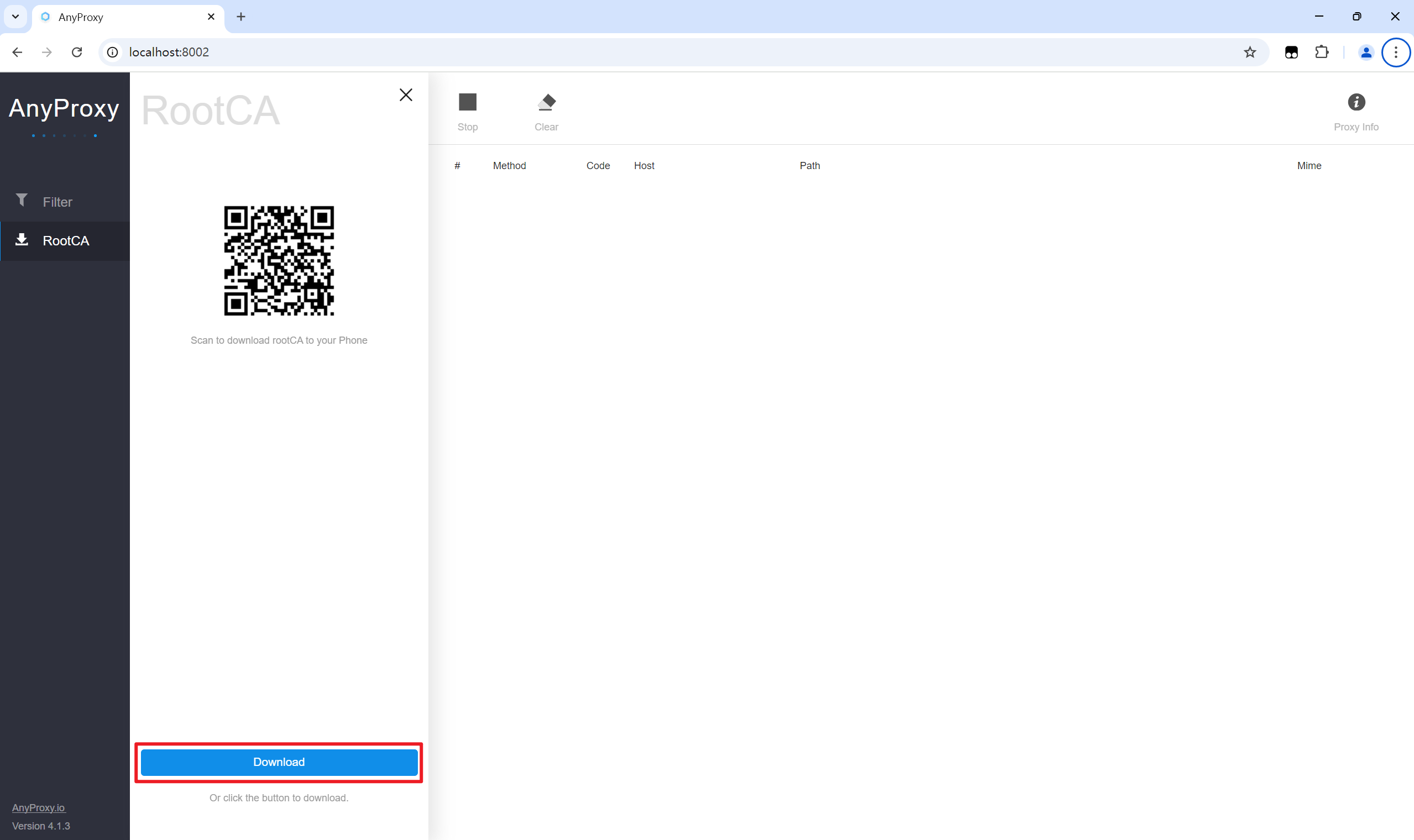Click 'Scan to download rootCA' caption
Screen dimensions: 1414x840
[279, 340]
